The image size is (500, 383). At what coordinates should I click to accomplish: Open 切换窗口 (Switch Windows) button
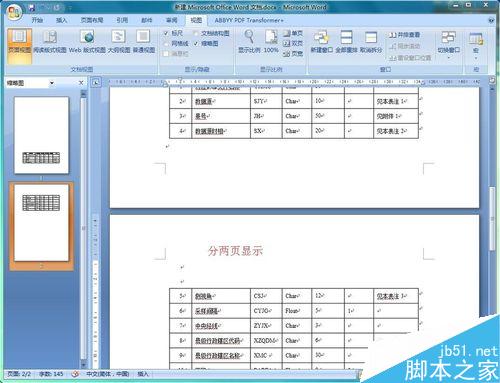pos(449,45)
